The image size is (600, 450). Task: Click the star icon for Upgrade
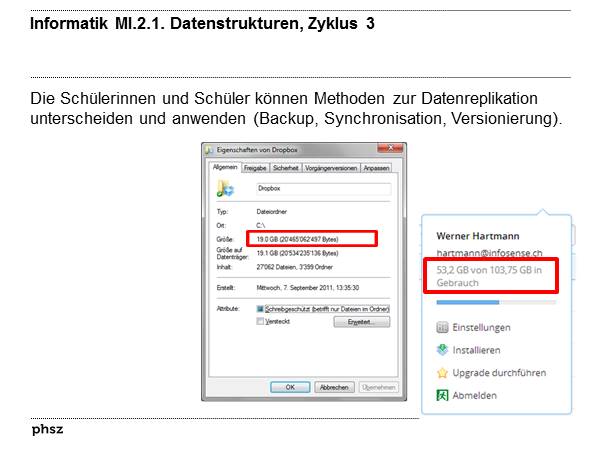pyautogui.click(x=442, y=373)
